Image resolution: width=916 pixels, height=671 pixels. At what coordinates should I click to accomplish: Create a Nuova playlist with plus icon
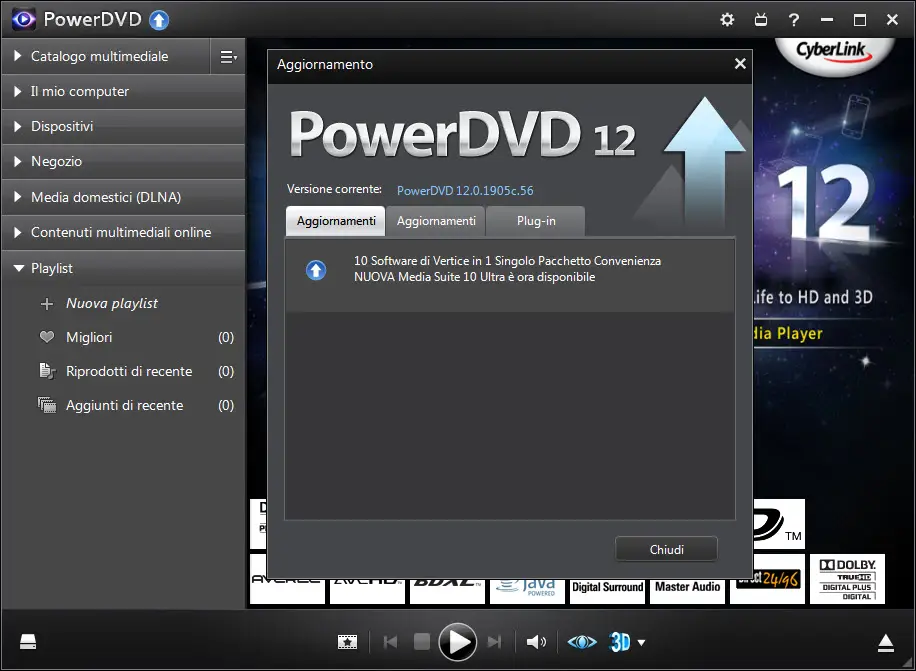47,304
